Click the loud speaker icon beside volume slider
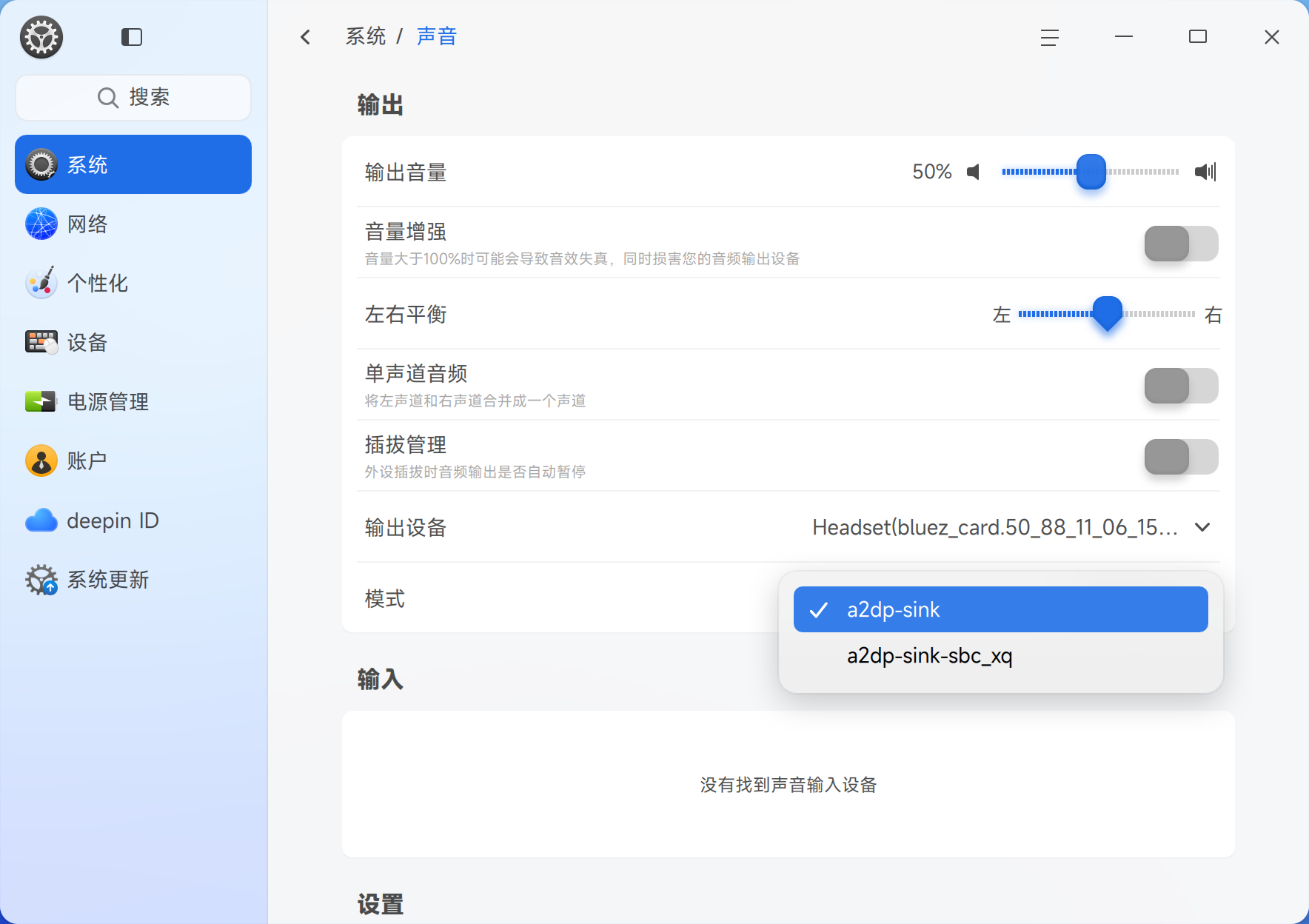The height and width of the screenshot is (924, 1309). pos(1205,172)
